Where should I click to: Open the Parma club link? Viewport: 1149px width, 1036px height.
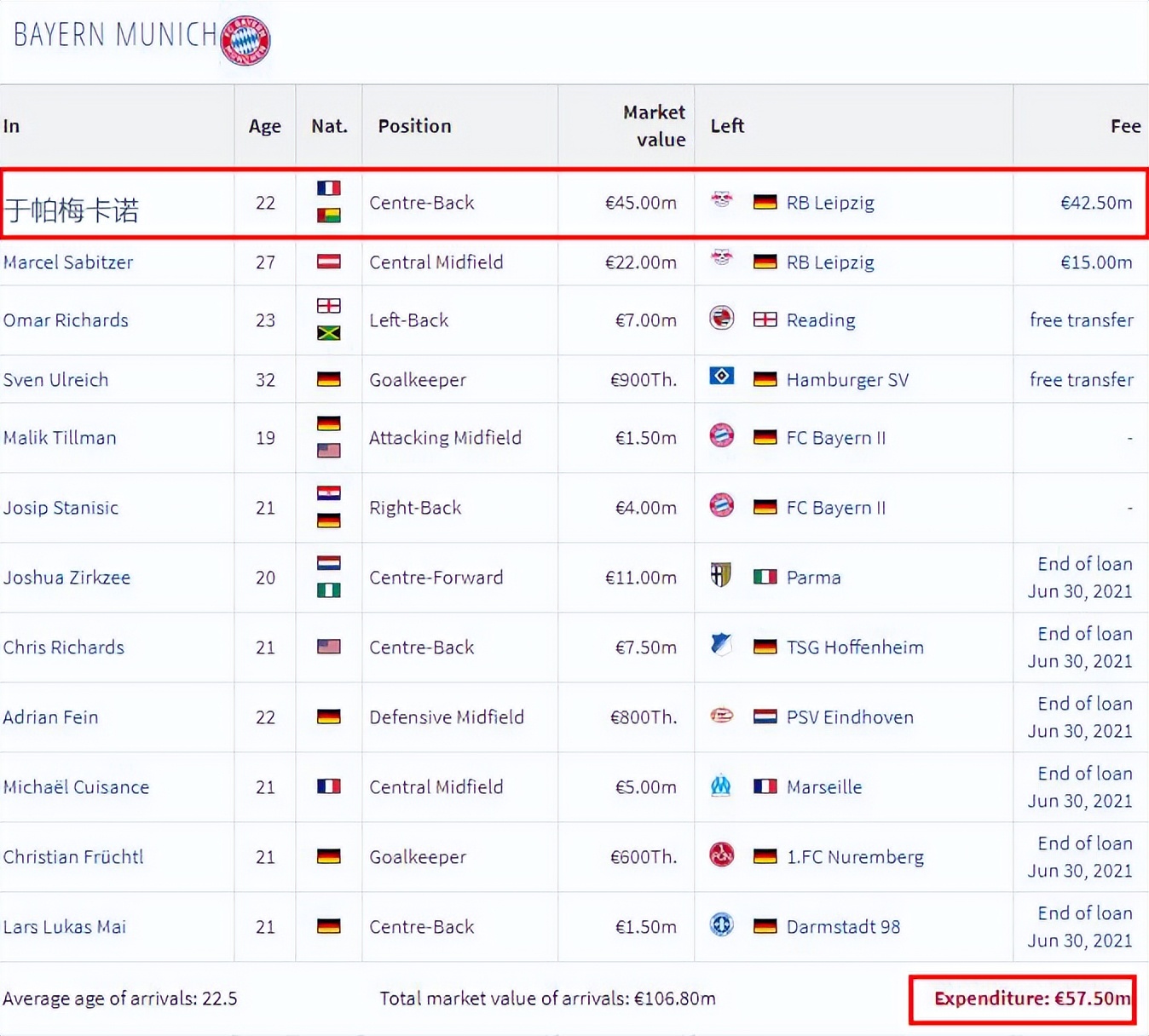click(x=813, y=578)
